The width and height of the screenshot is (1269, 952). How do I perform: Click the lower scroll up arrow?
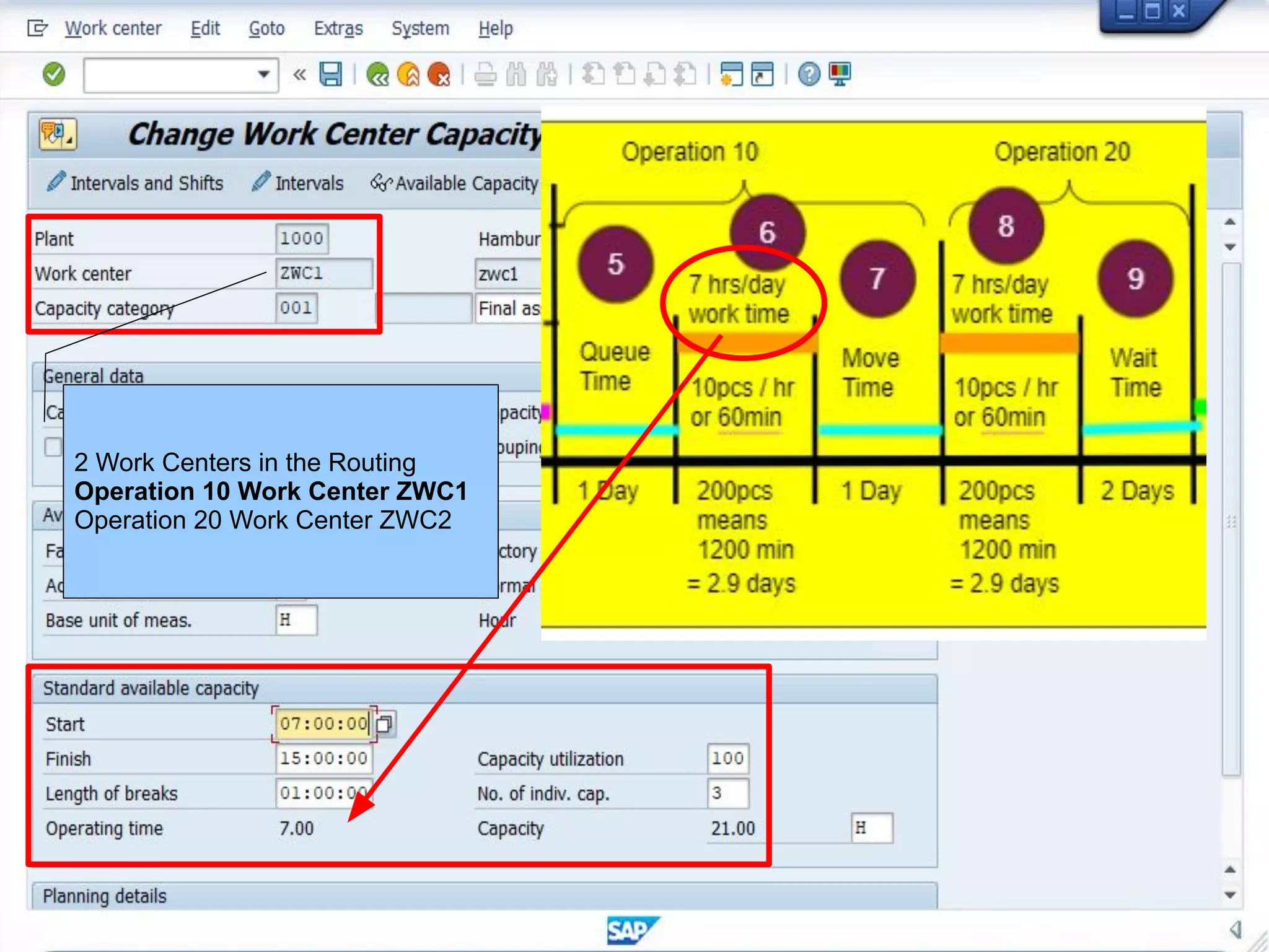click(x=1231, y=870)
